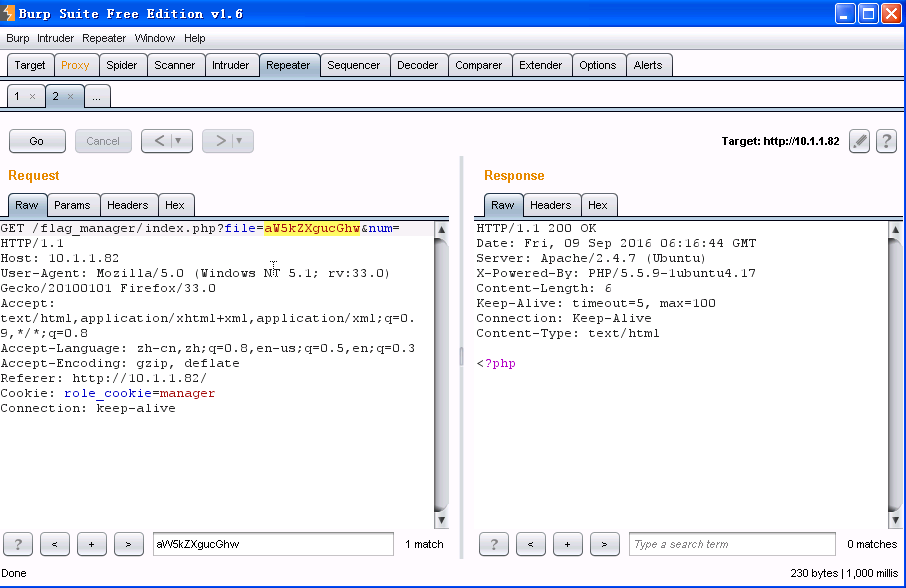Click the <?php text in the response
Viewport: 906px width, 588px height.
click(x=496, y=363)
